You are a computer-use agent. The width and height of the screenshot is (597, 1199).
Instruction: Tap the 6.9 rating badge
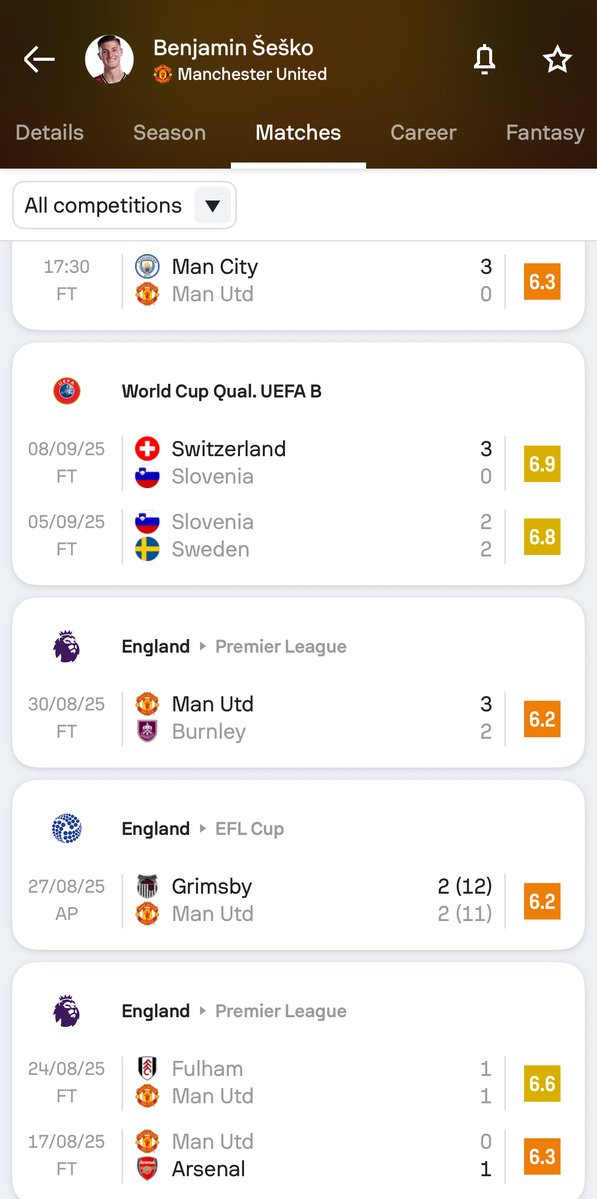pos(542,463)
